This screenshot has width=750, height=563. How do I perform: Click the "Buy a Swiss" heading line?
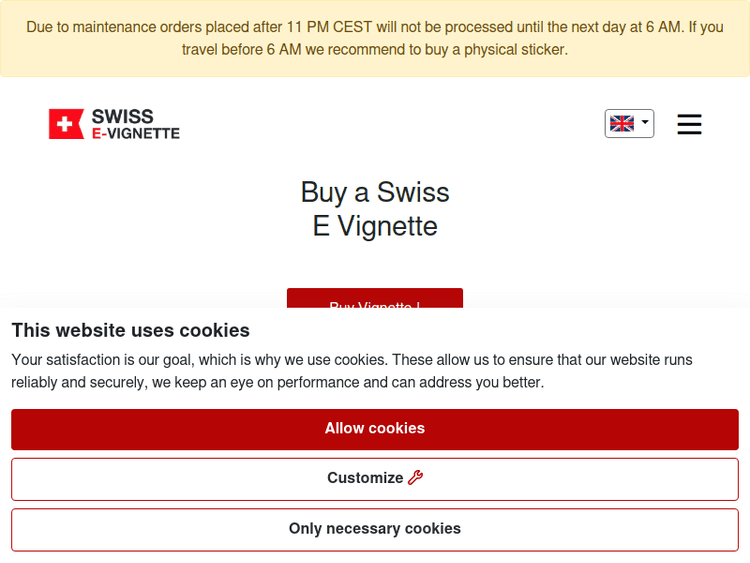tap(375, 192)
